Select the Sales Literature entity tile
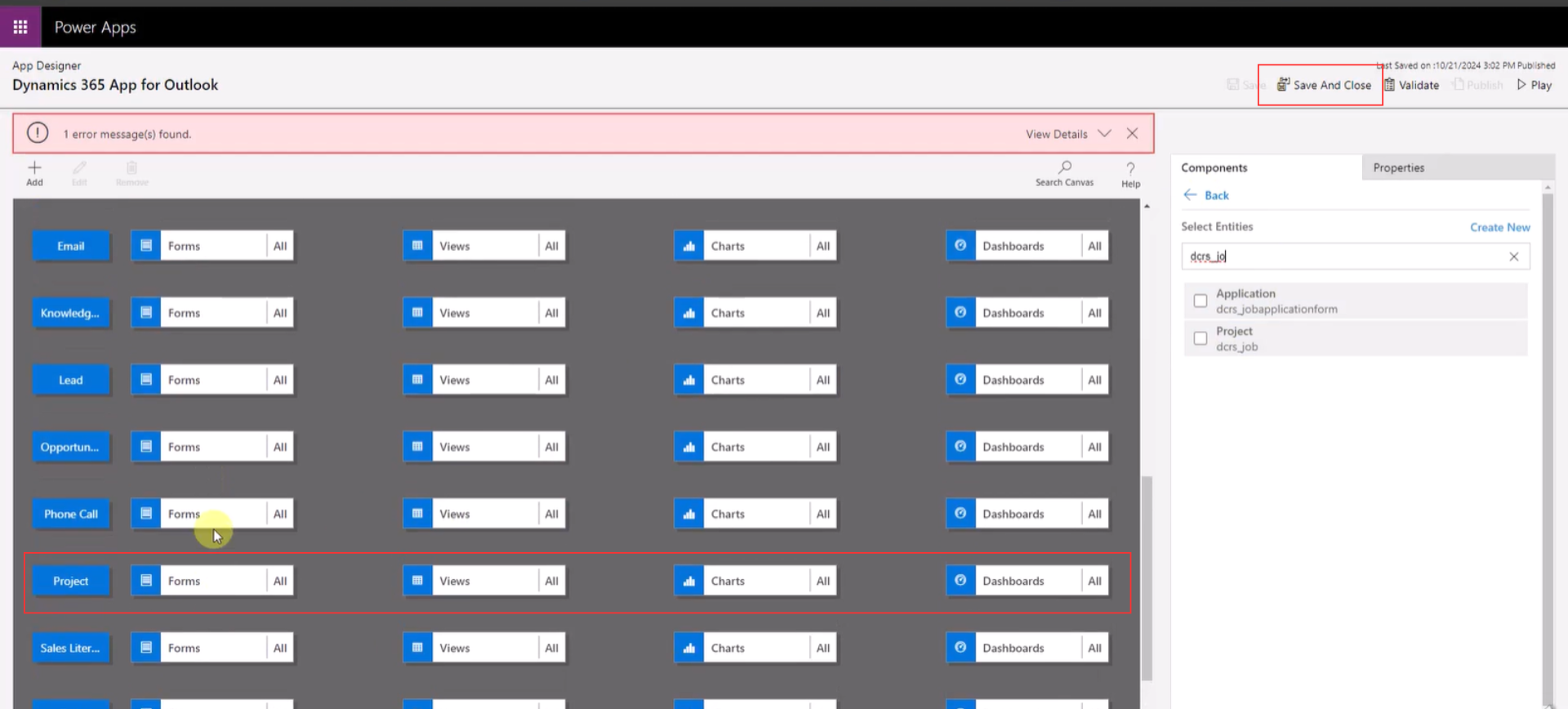Image resolution: width=1568 pixels, height=709 pixels. pos(71,648)
